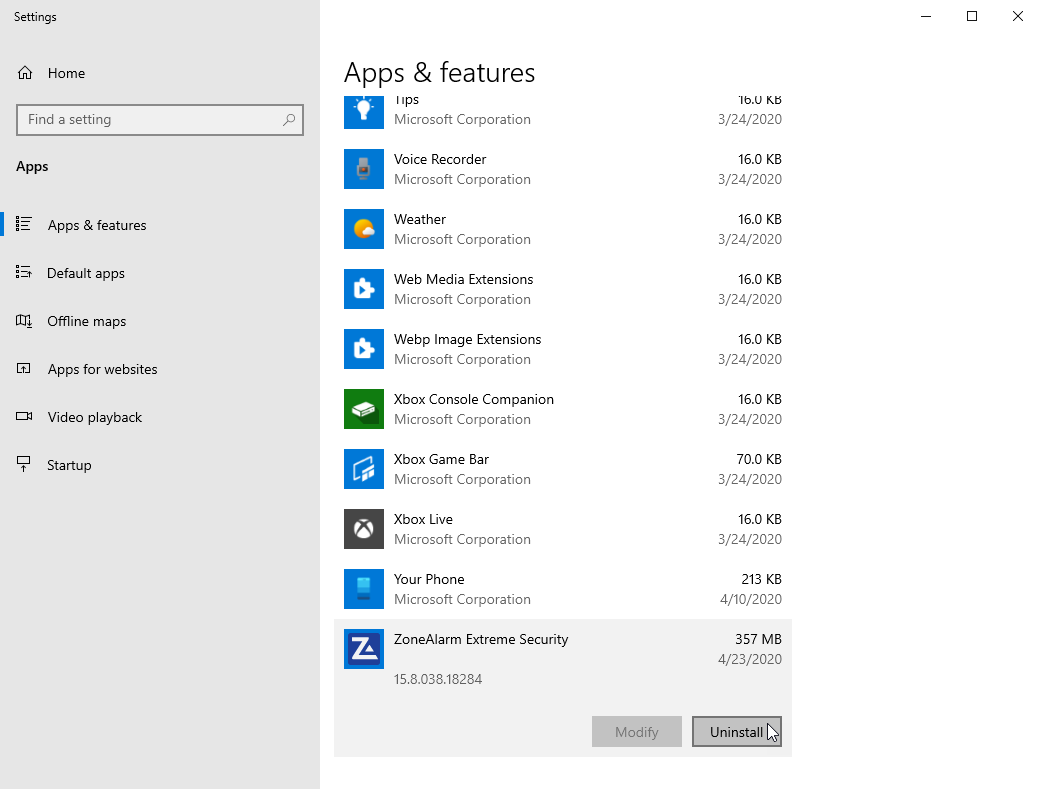Click the Apps section label in sidebar
Image resolution: width=1041 pixels, height=789 pixels.
[32, 167]
